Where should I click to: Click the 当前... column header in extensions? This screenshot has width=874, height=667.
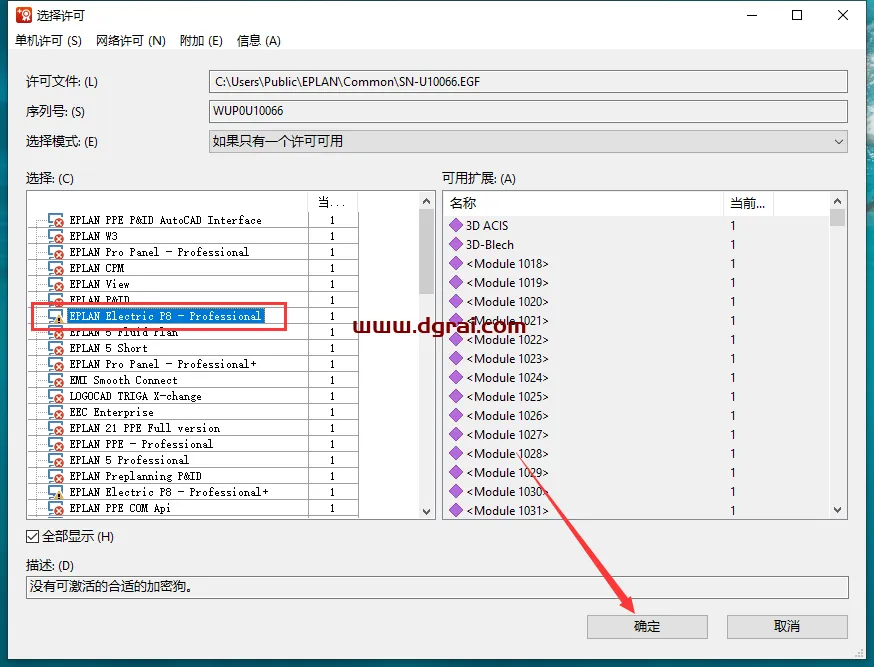[x=748, y=203]
